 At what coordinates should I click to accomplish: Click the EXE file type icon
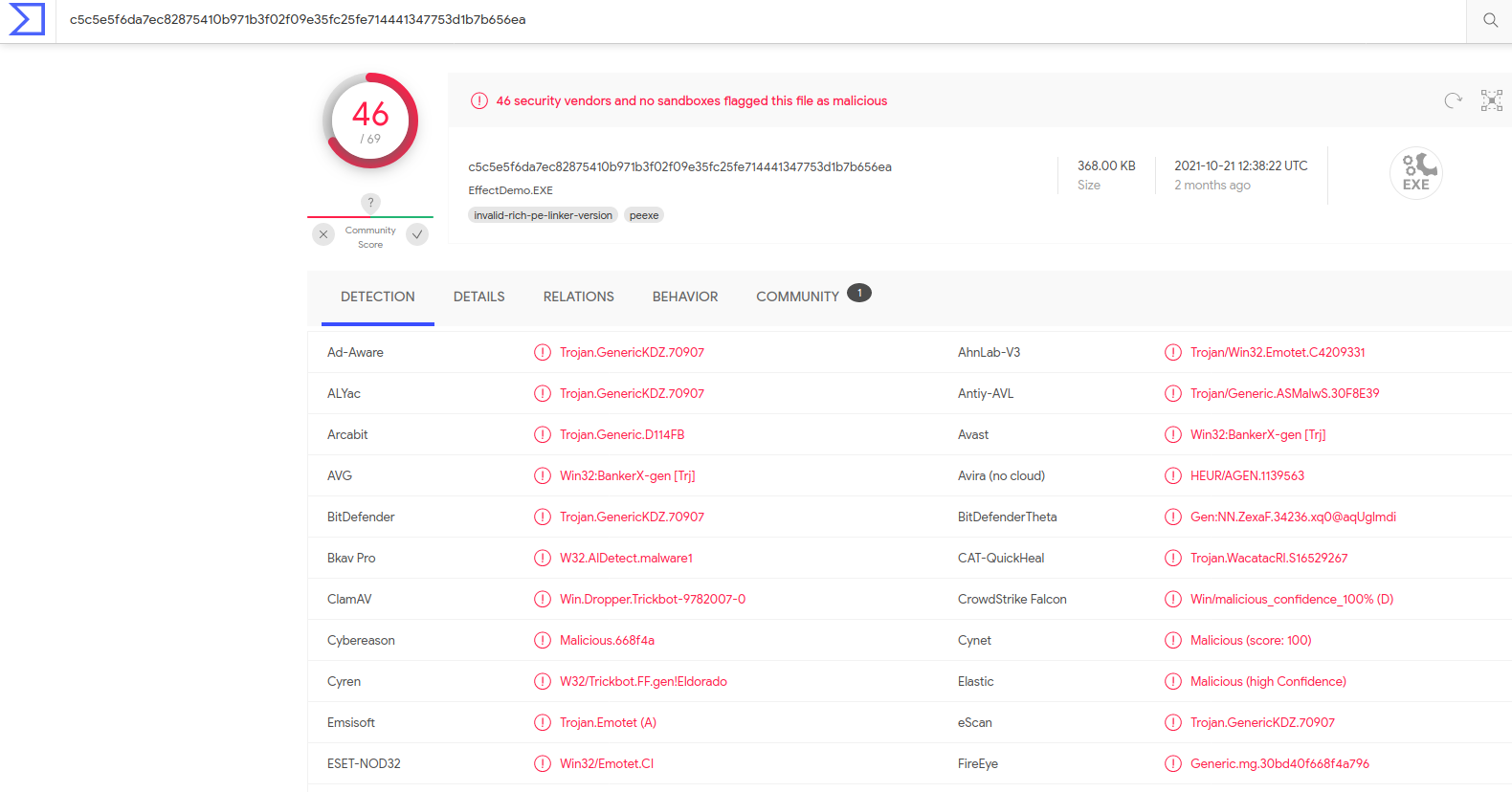click(x=1415, y=173)
